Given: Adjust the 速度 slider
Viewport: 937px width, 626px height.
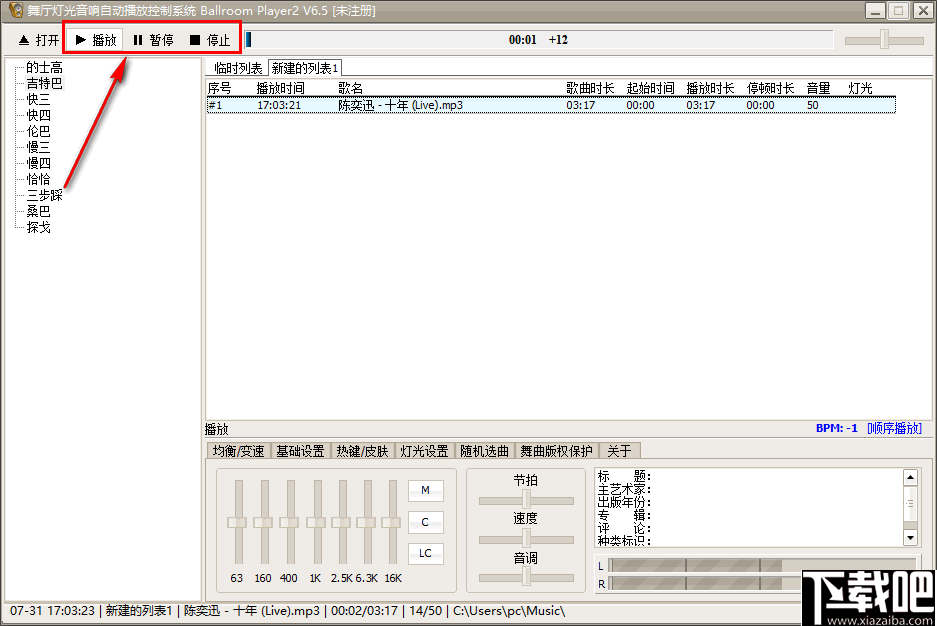Looking at the screenshot, I should click(x=526, y=539).
